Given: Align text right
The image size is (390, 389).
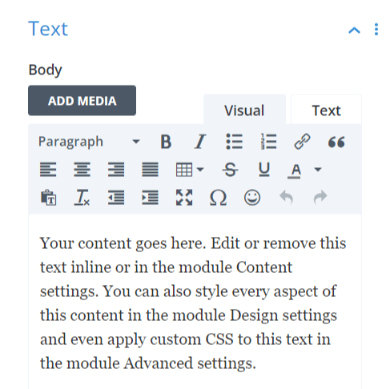Looking at the screenshot, I should tap(116, 169).
